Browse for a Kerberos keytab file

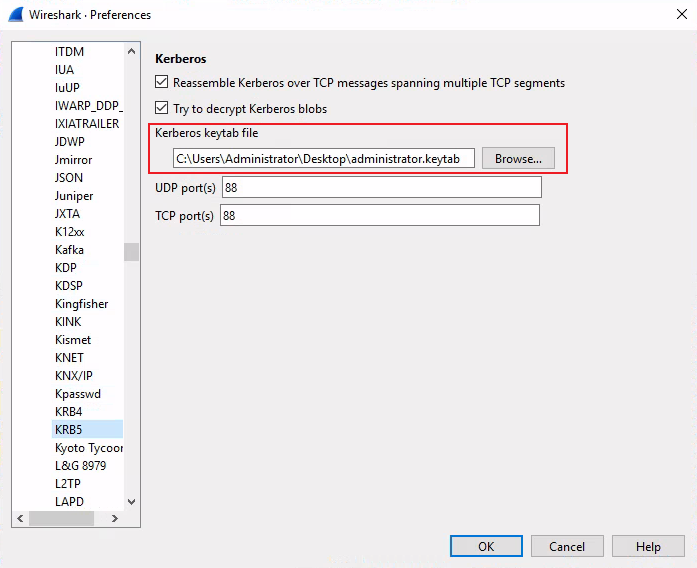[517, 159]
